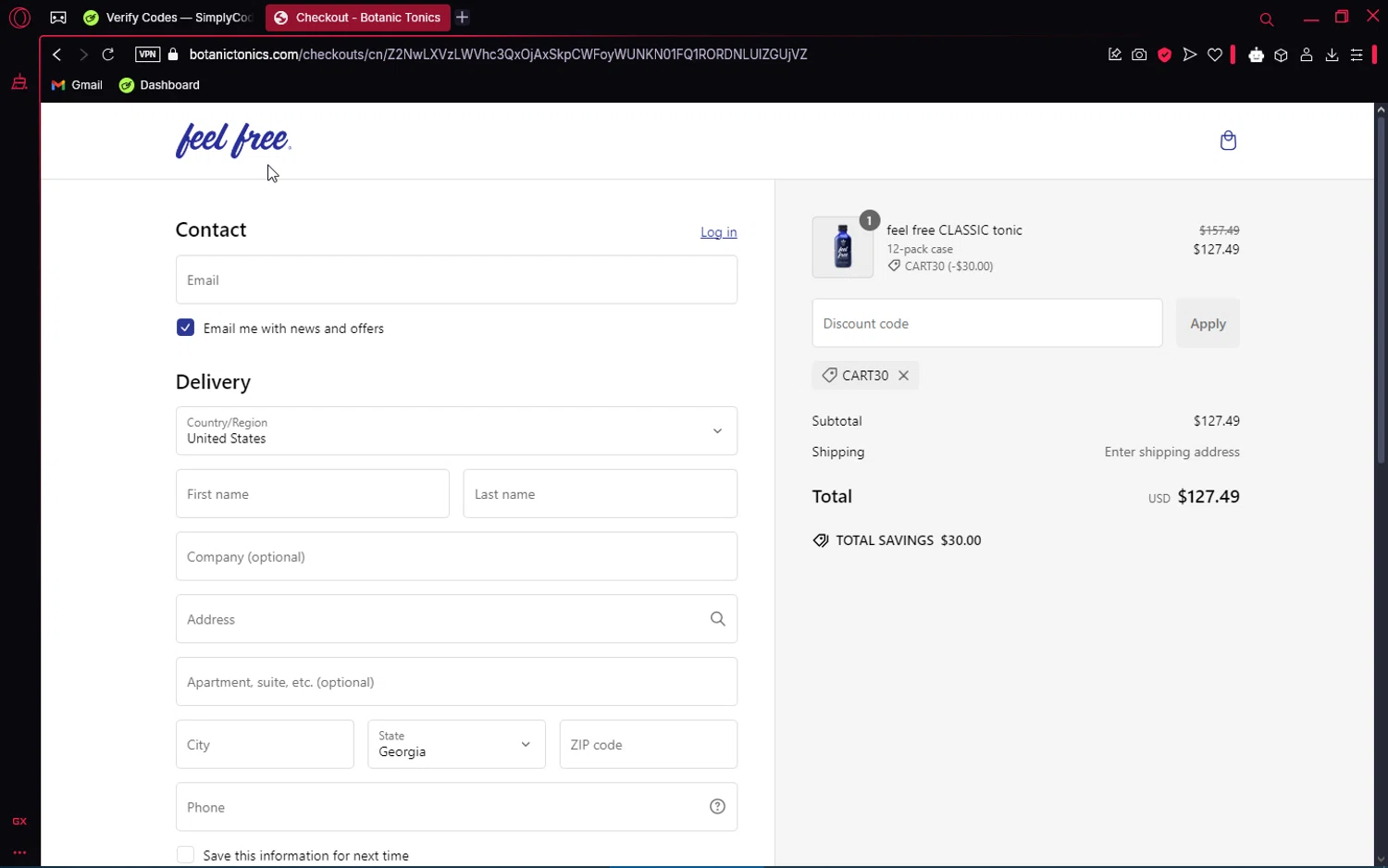1388x868 pixels.
Task: Open sidebar three dots menu
Action: pyautogui.click(x=19, y=852)
